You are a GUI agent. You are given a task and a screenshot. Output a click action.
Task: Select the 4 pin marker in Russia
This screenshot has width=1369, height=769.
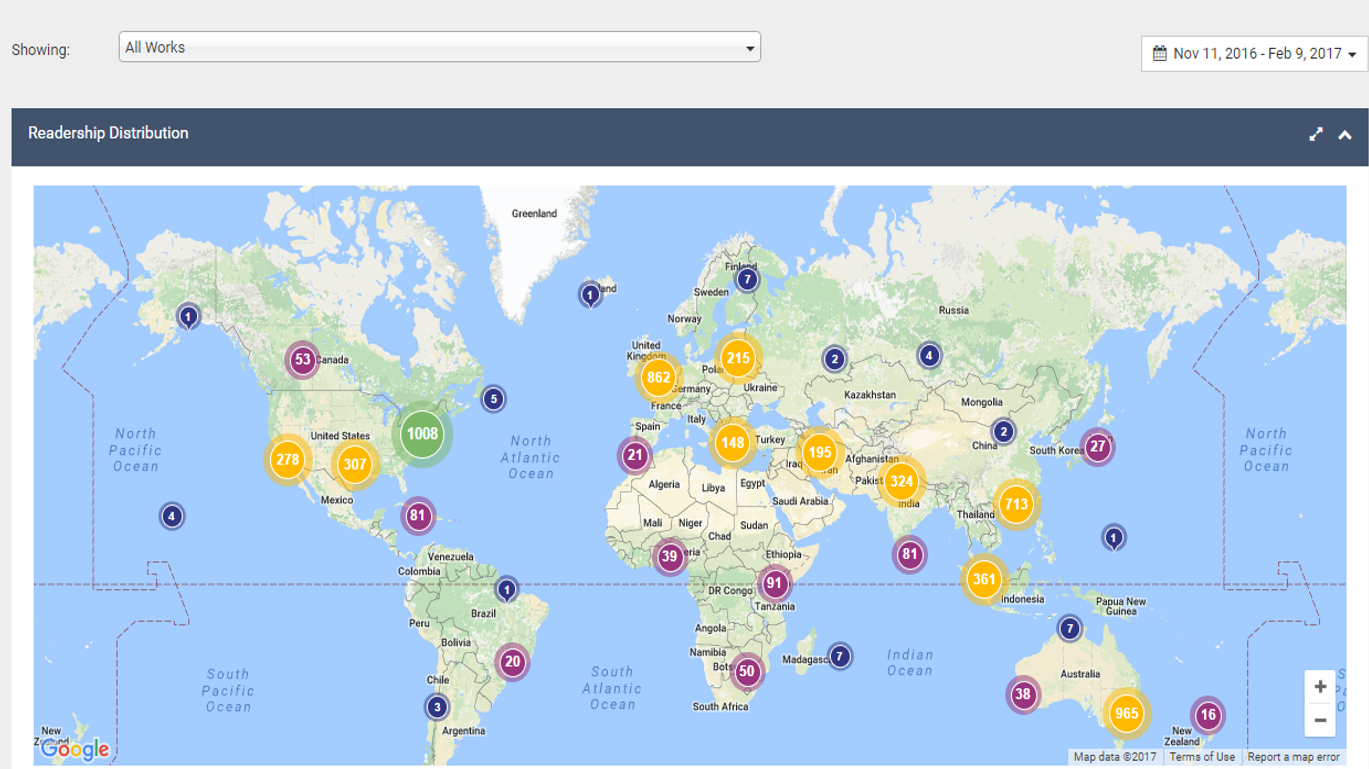929,355
